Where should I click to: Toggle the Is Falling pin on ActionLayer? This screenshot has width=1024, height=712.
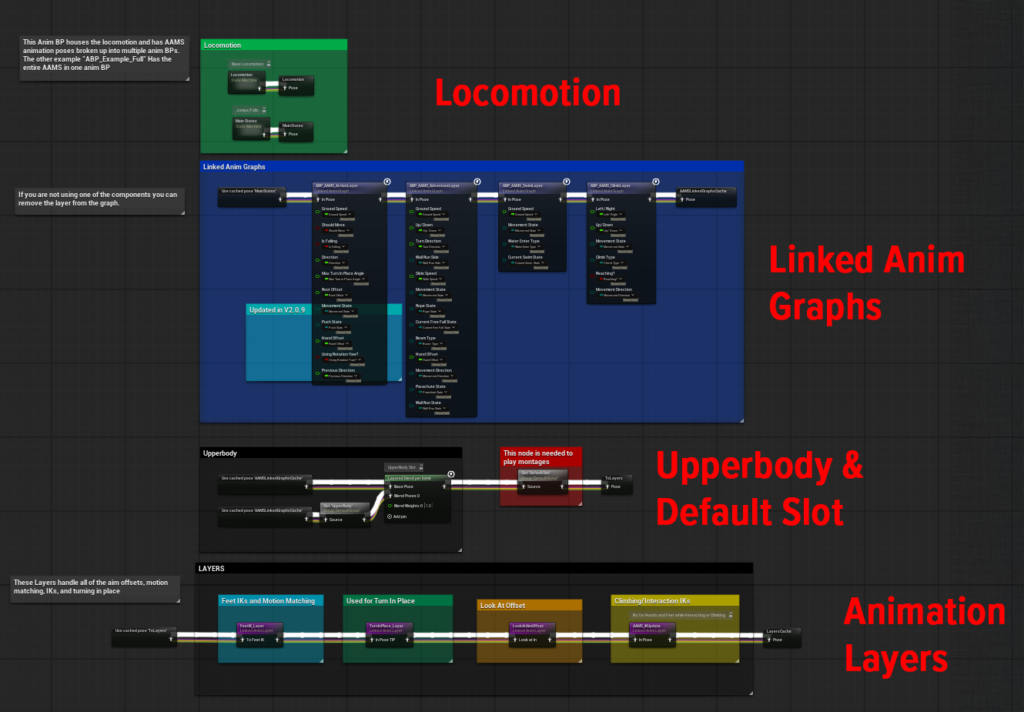point(318,242)
